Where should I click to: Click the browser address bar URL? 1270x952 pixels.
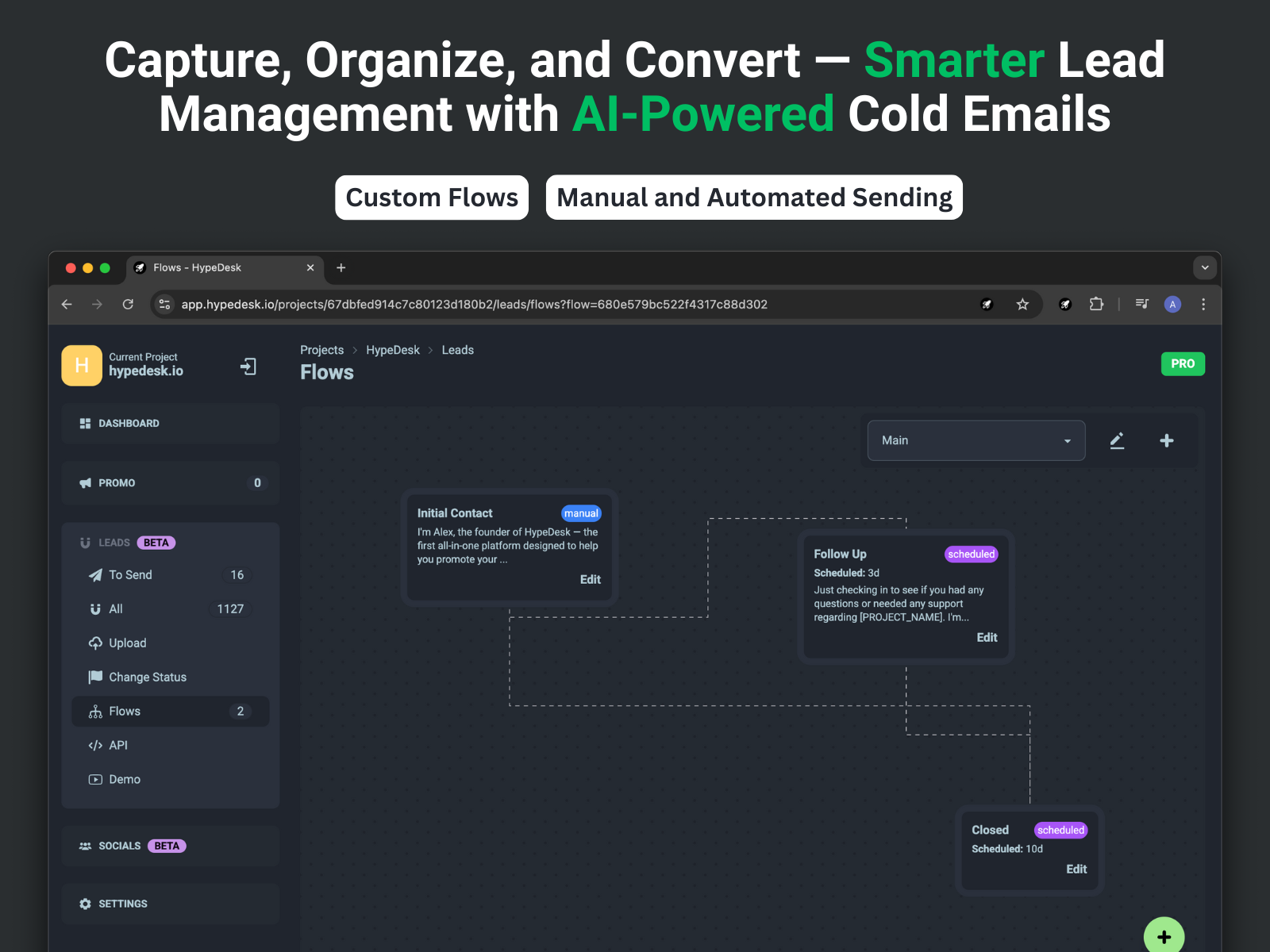click(474, 305)
